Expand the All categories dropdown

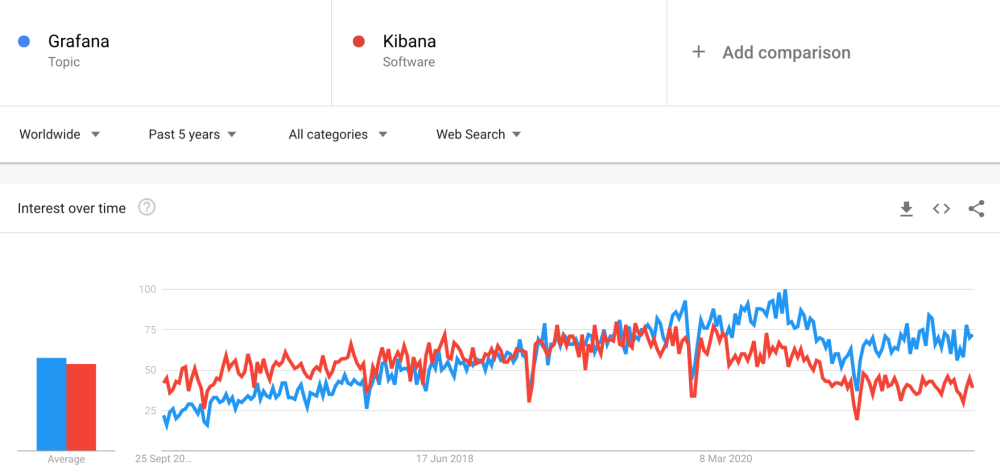[x=338, y=134]
